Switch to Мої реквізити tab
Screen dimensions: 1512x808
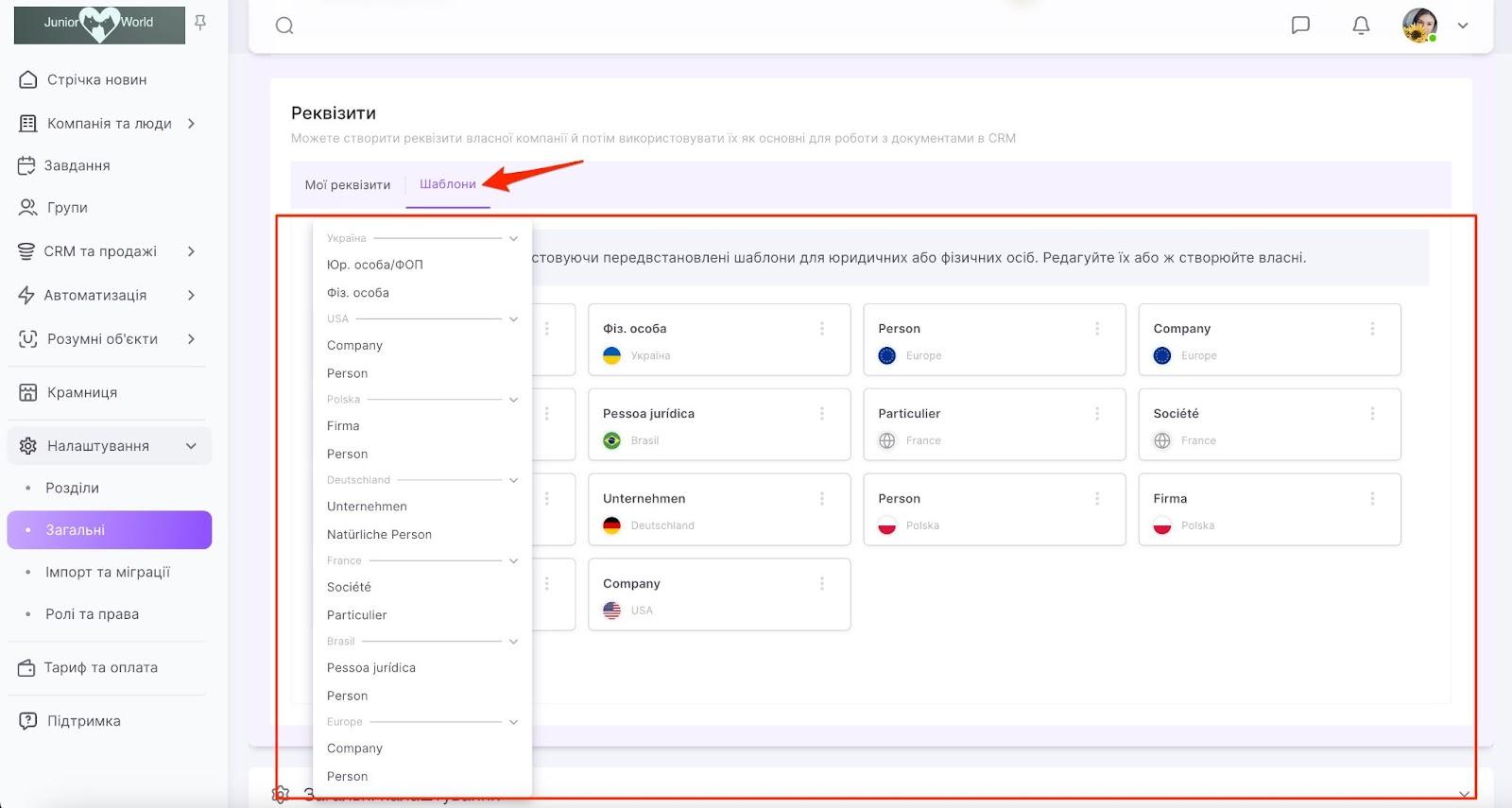(x=347, y=185)
